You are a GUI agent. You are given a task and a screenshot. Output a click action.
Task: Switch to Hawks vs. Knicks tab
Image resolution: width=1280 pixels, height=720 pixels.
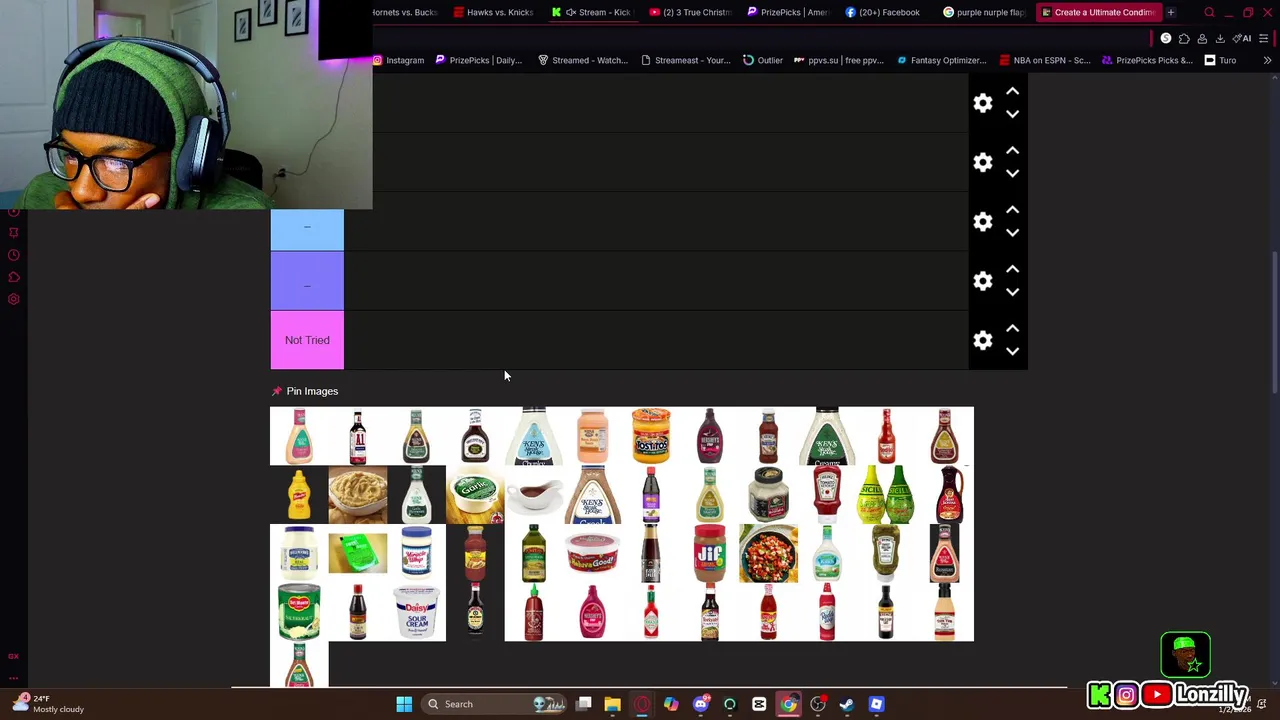pyautogui.click(x=494, y=12)
